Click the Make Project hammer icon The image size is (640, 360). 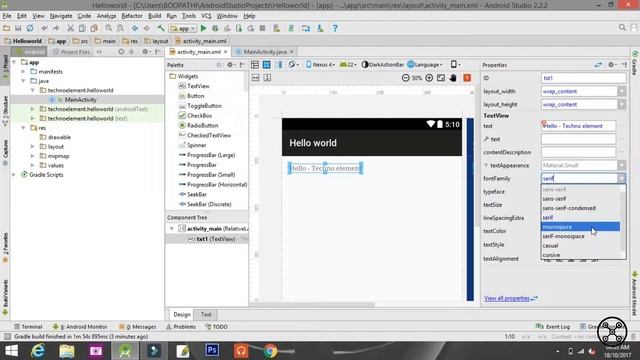161,28
